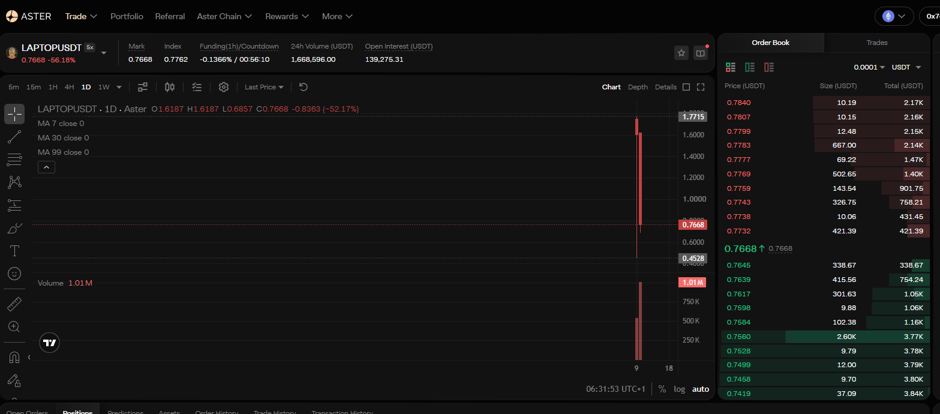Screen dimensions: 940x414
Task: Click the candlestick chart type icon
Action: [170, 87]
